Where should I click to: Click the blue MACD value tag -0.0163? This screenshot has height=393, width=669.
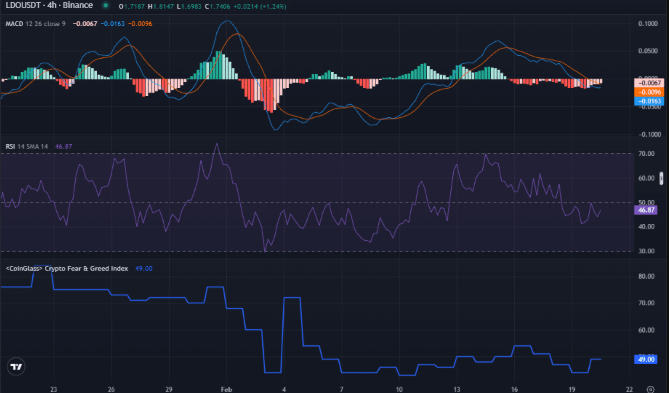tap(649, 101)
